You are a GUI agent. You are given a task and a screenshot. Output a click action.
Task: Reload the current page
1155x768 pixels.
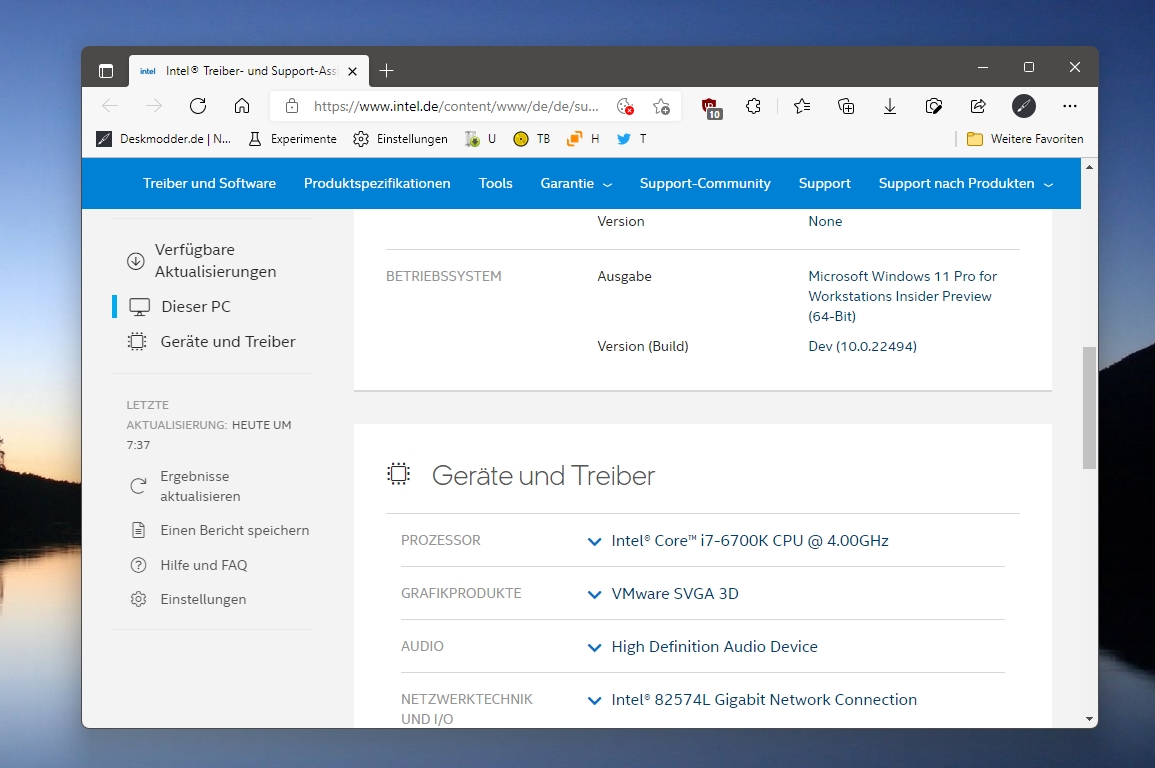(x=197, y=106)
